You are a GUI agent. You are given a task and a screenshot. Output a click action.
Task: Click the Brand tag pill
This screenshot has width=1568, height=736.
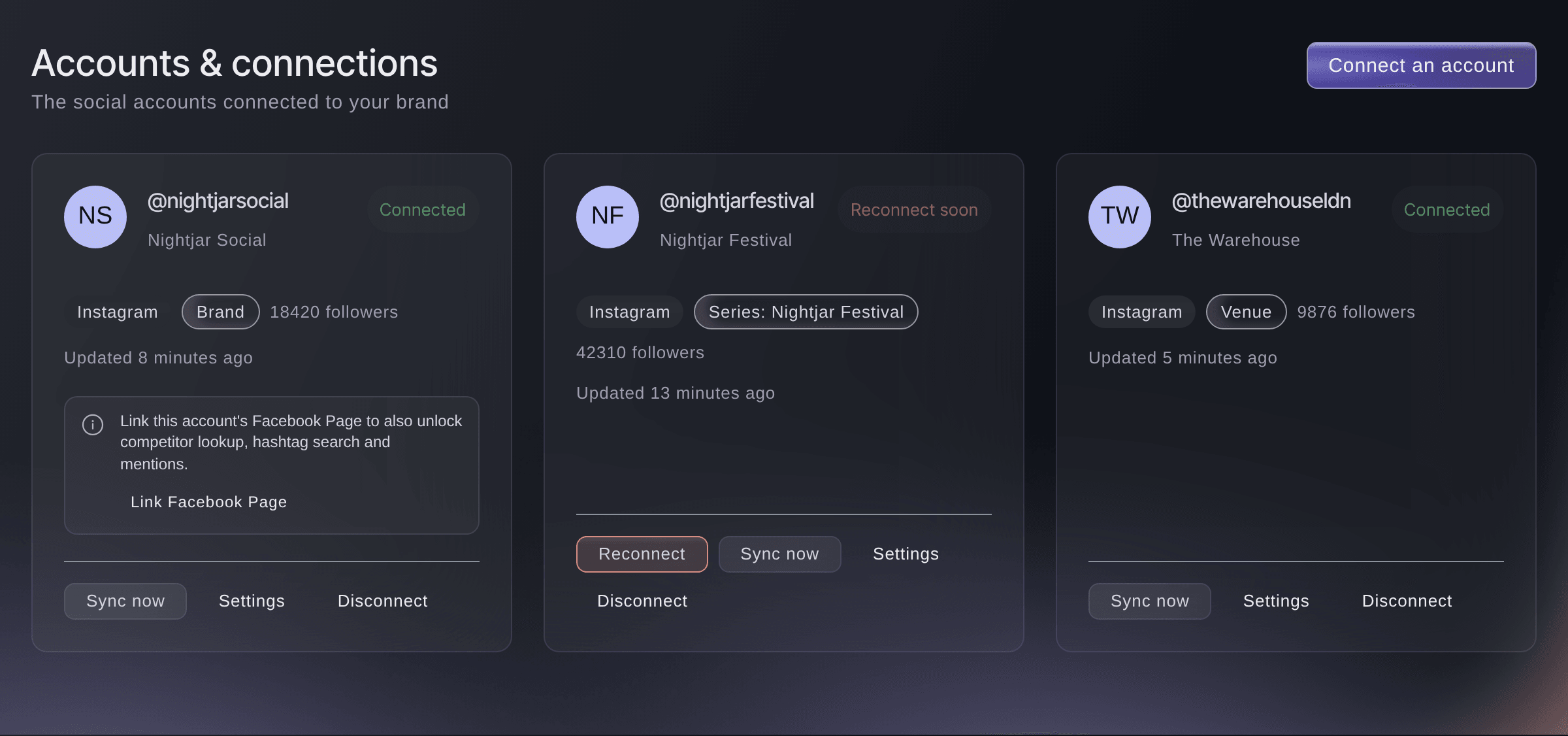tap(220, 312)
